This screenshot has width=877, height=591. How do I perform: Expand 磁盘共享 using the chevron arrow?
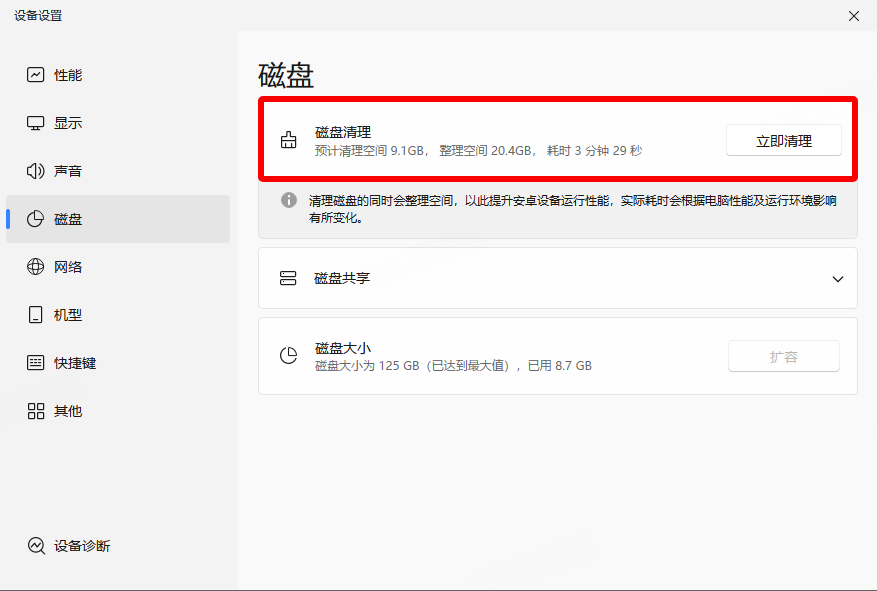point(838,279)
